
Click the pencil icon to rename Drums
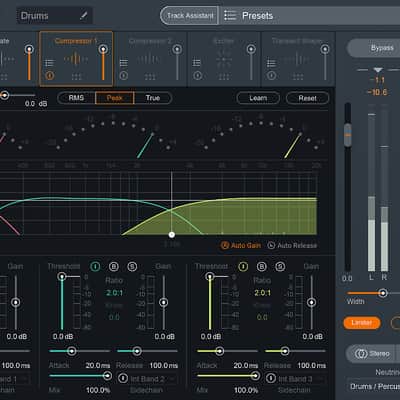tap(84, 15)
